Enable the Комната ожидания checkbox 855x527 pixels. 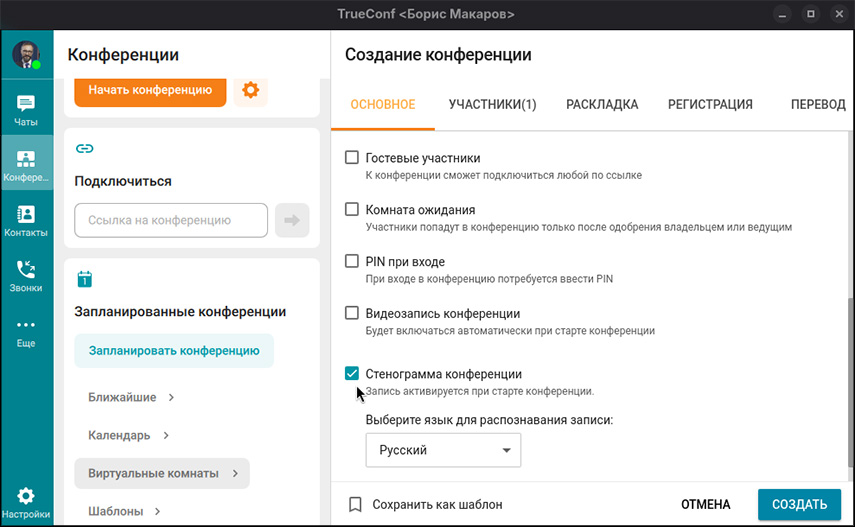pyautogui.click(x=352, y=210)
